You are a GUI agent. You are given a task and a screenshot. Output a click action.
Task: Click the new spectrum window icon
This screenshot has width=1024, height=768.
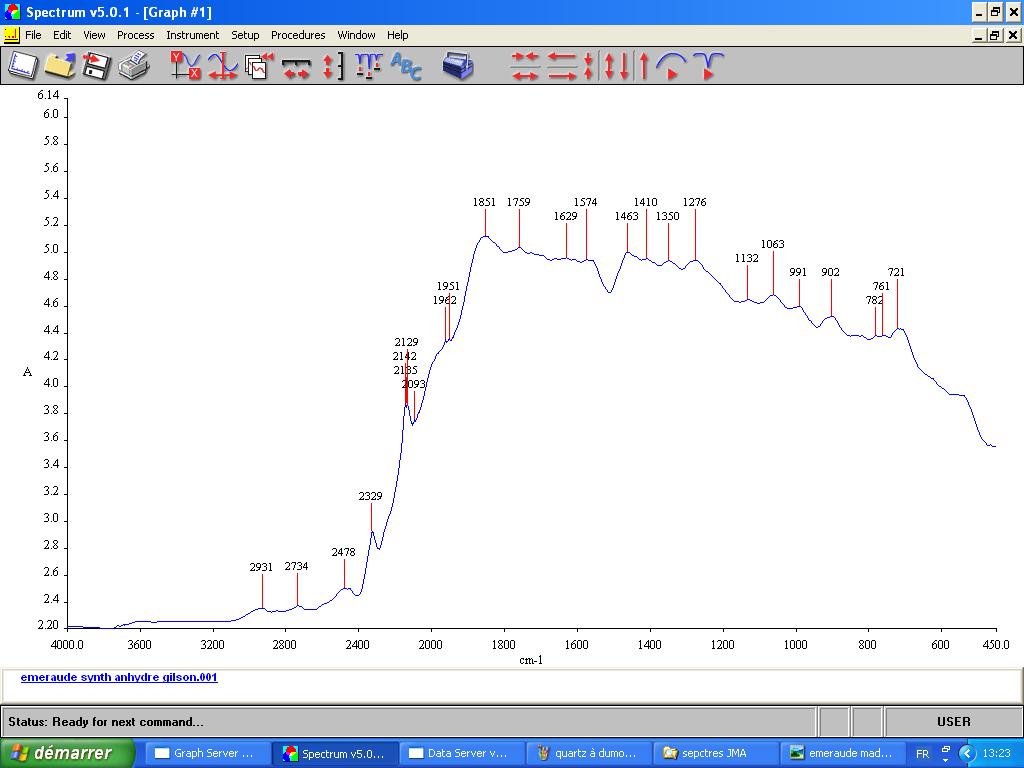tap(23, 66)
